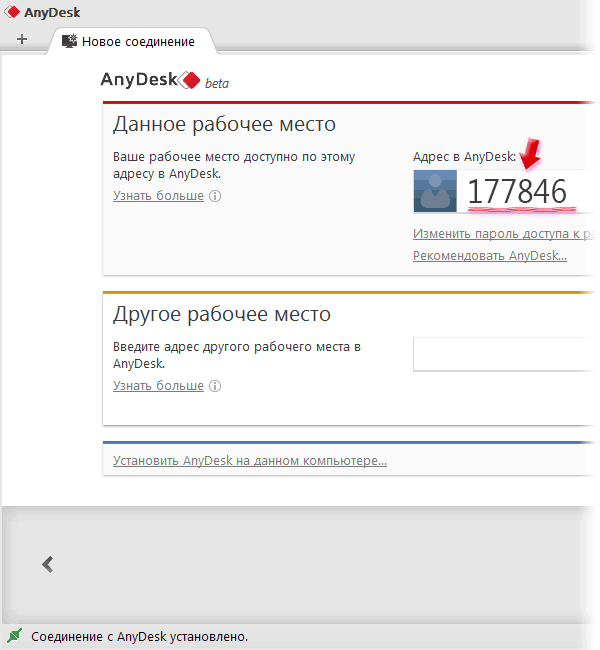This screenshot has height=650, width=600.
Task: Open Узнать больше under Другое рабочее место
Action: pos(158,386)
